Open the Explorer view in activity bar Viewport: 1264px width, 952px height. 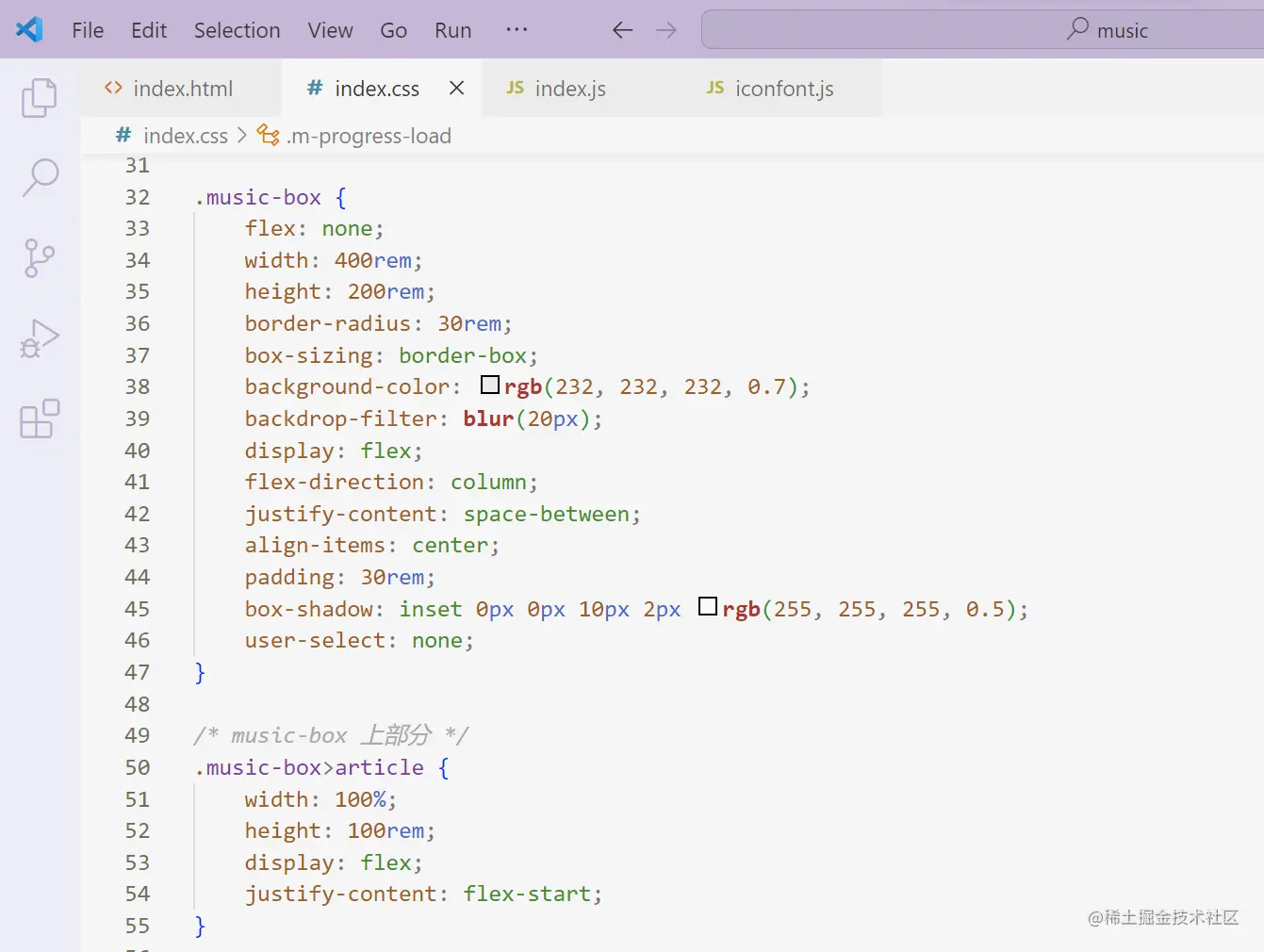40,97
